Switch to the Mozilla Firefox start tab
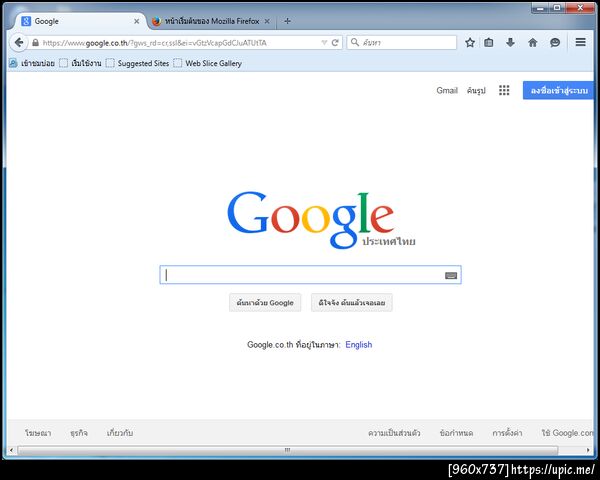This screenshot has height=480, width=600. click(x=211, y=21)
